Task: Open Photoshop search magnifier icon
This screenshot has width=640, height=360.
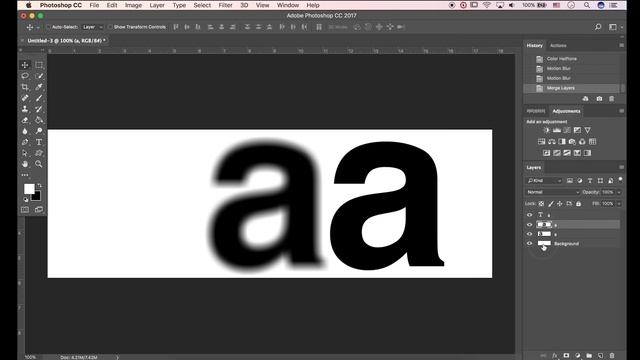Action: [x=598, y=27]
